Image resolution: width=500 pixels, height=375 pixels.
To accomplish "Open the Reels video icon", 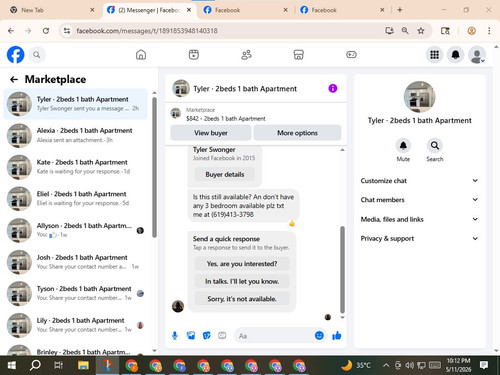I will click(194, 55).
